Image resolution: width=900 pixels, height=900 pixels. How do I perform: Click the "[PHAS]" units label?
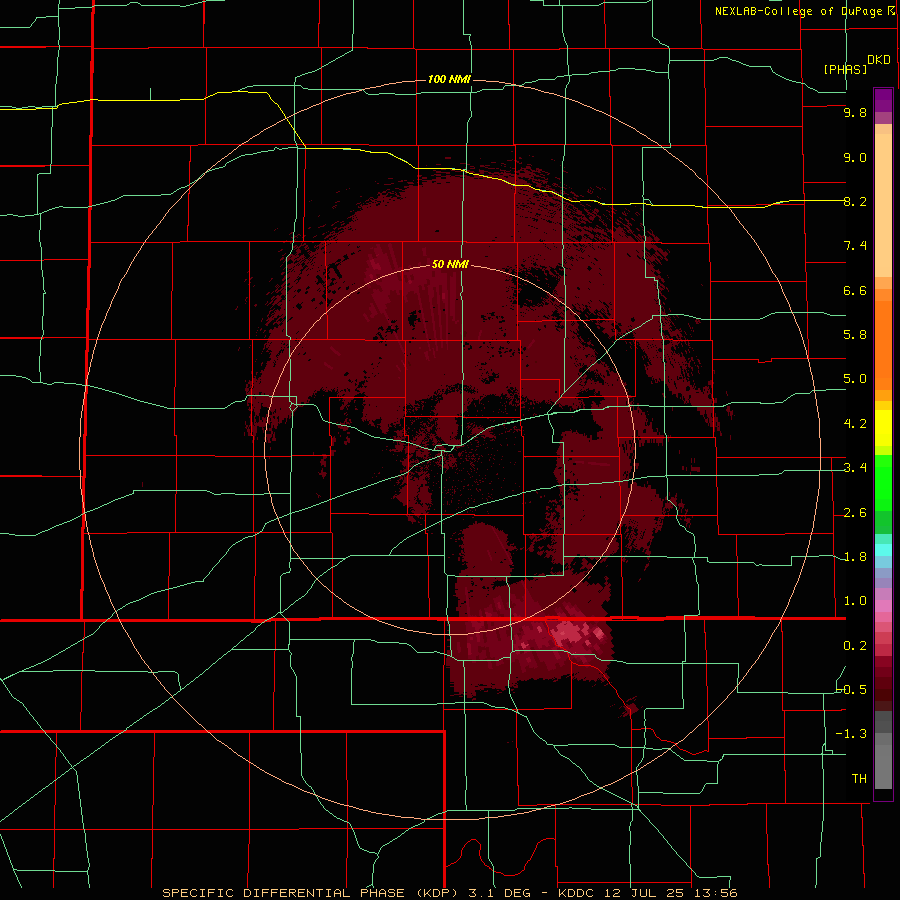pyautogui.click(x=845, y=69)
